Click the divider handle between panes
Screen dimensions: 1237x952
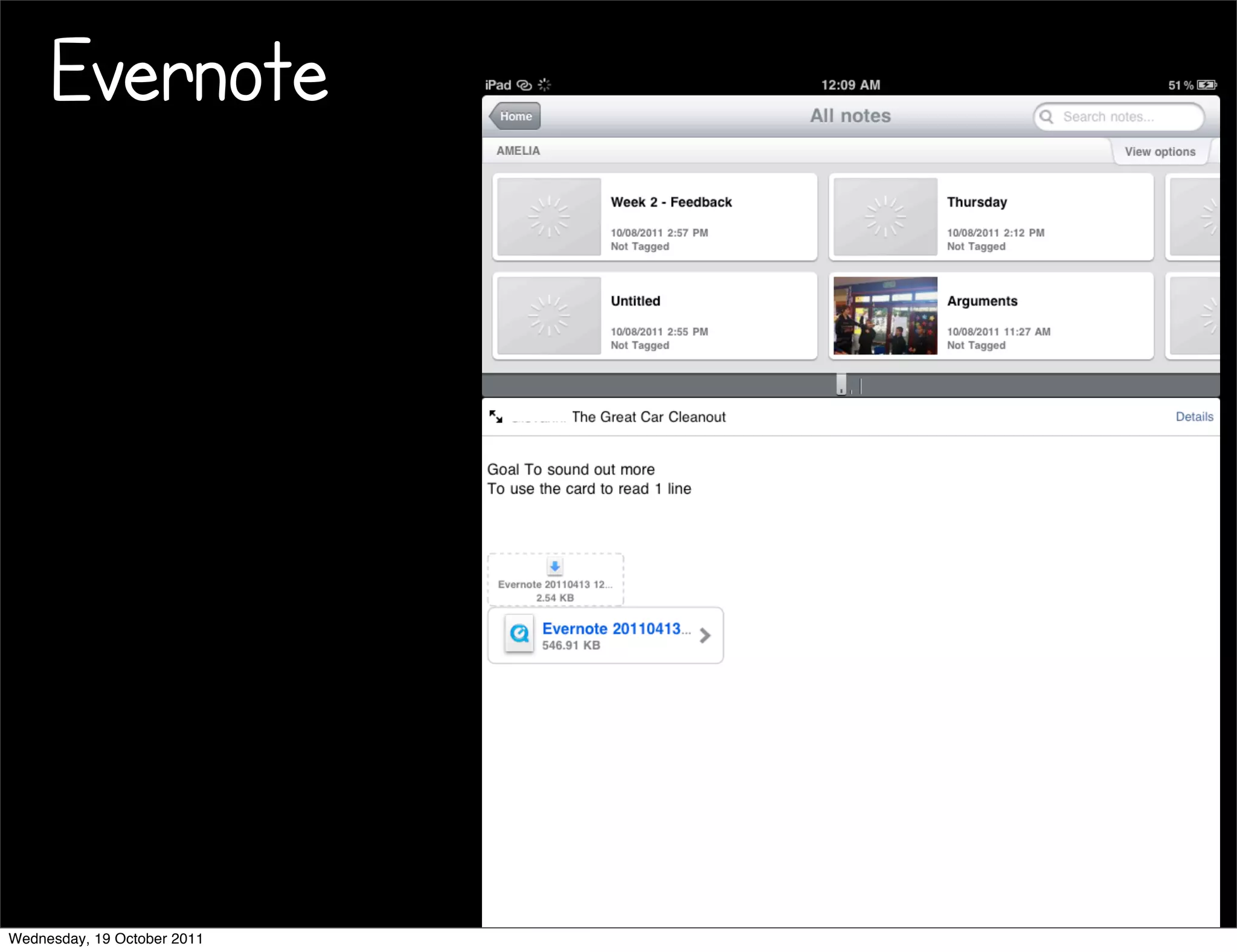(x=841, y=384)
